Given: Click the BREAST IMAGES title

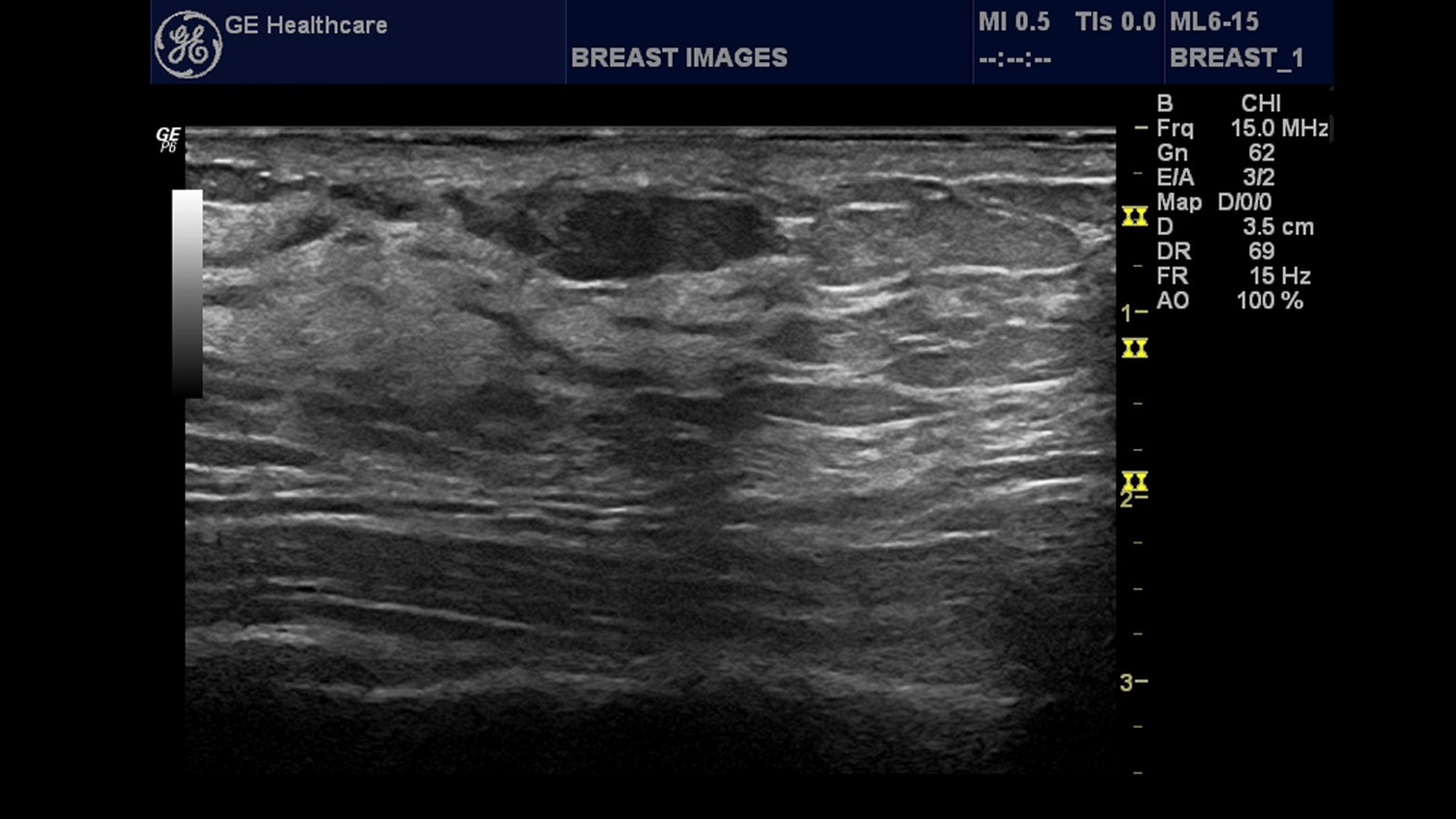Looking at the screenshot, I should pos(678,58).
